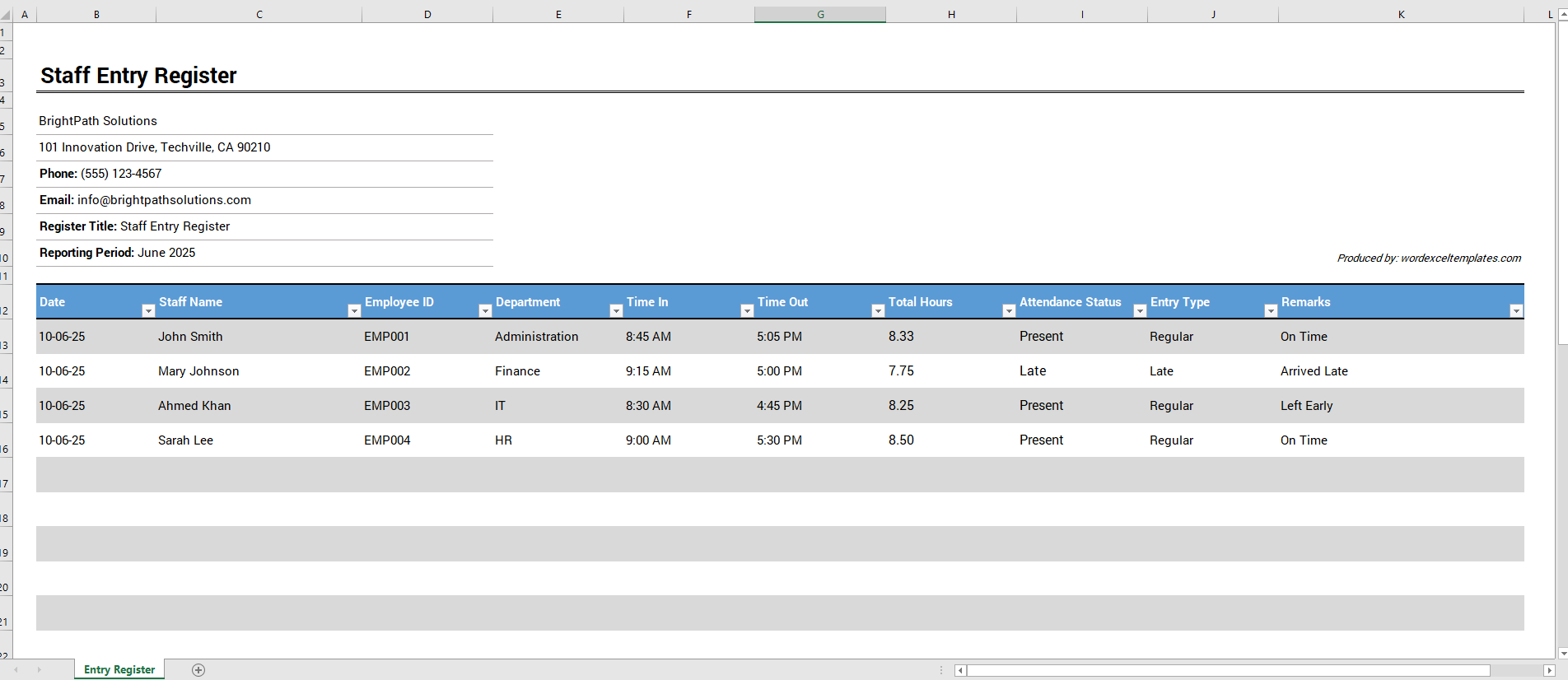Select the 4:45 PM time out cell
1568x680 pixels.
(820, 405)
